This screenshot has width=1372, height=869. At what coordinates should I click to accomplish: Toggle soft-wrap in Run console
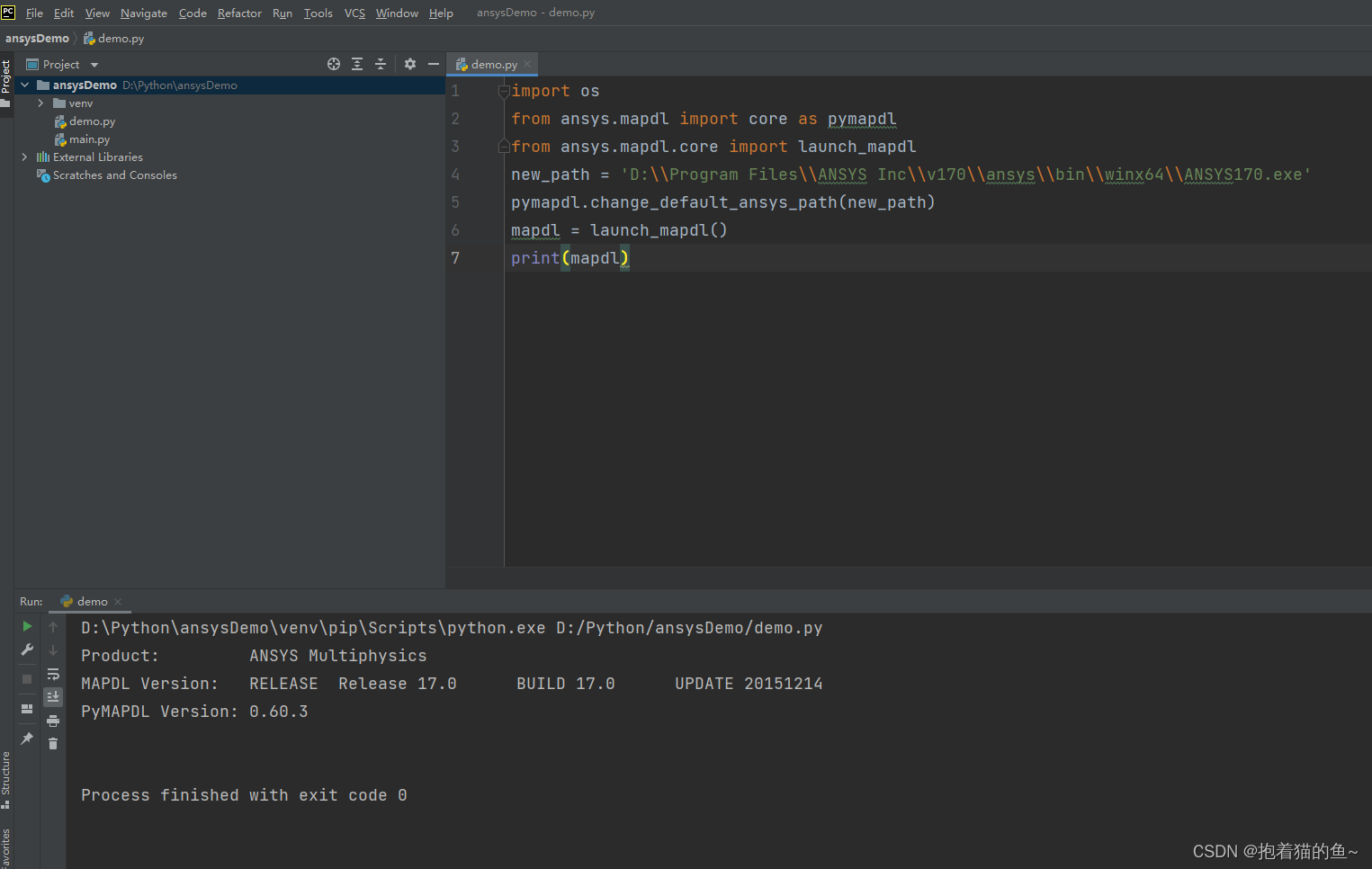coord(53,674)
